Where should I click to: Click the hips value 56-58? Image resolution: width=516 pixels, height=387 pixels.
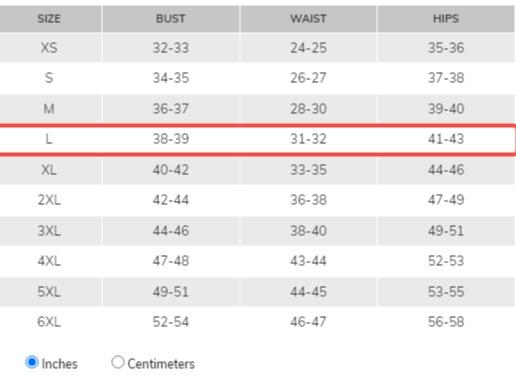coord(446,322)
